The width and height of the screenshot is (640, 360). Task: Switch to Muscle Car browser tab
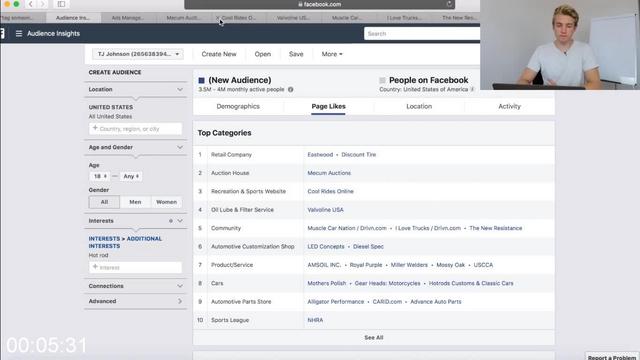click(347, 18)
